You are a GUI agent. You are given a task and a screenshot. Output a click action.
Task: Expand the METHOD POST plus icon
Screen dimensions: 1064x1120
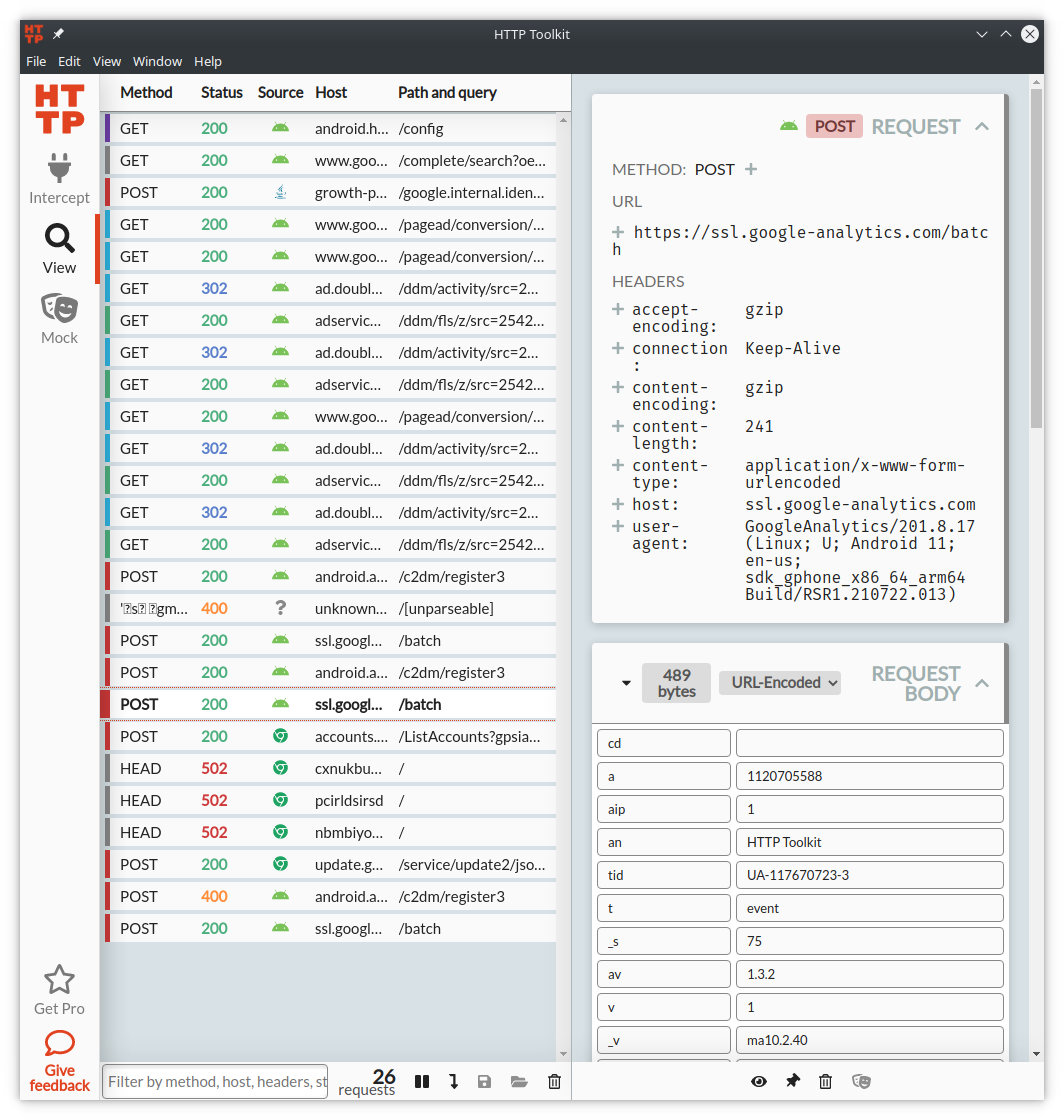coord(751,169)
